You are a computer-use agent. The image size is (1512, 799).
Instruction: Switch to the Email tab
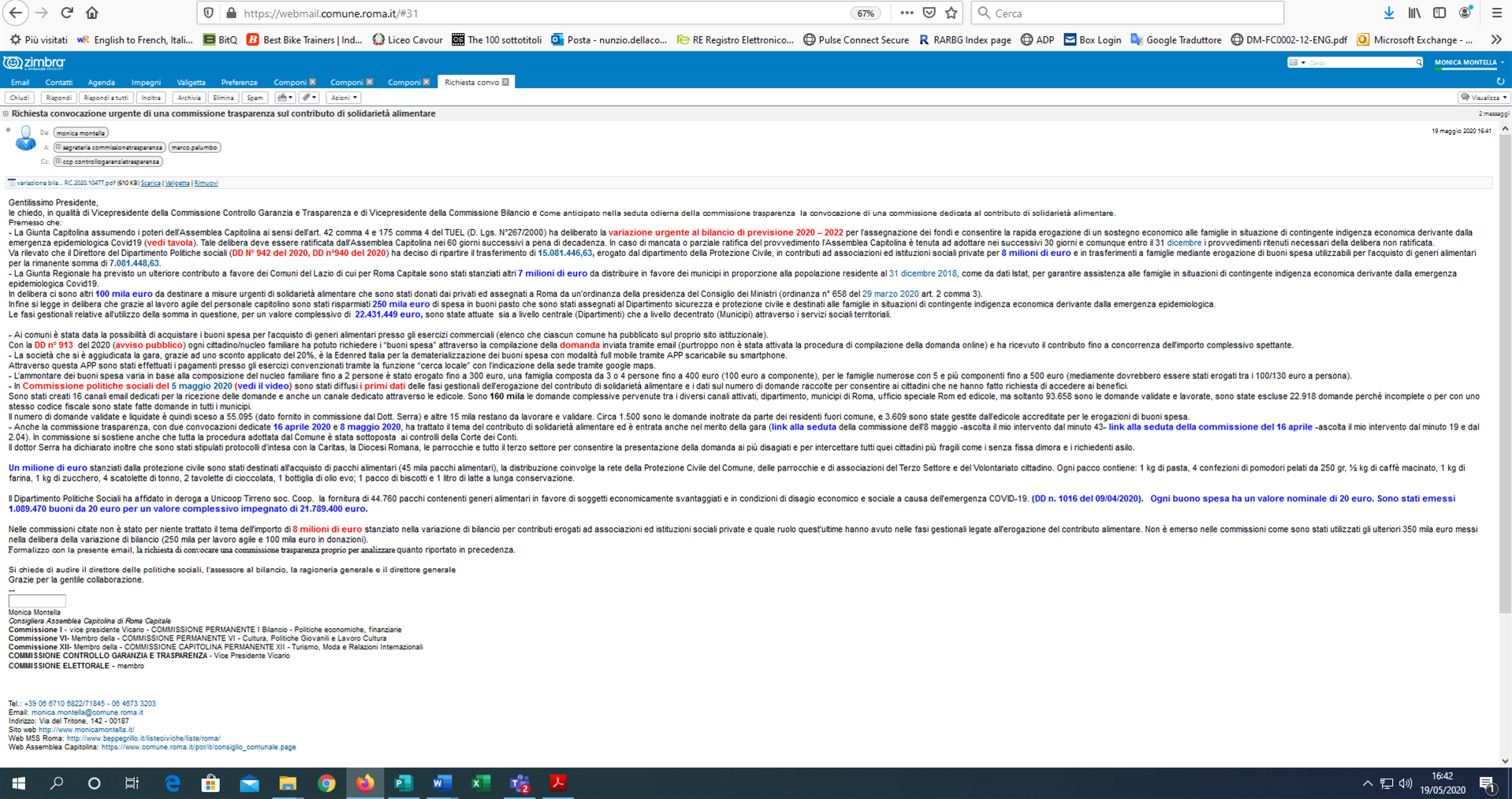tap(20, 82)
